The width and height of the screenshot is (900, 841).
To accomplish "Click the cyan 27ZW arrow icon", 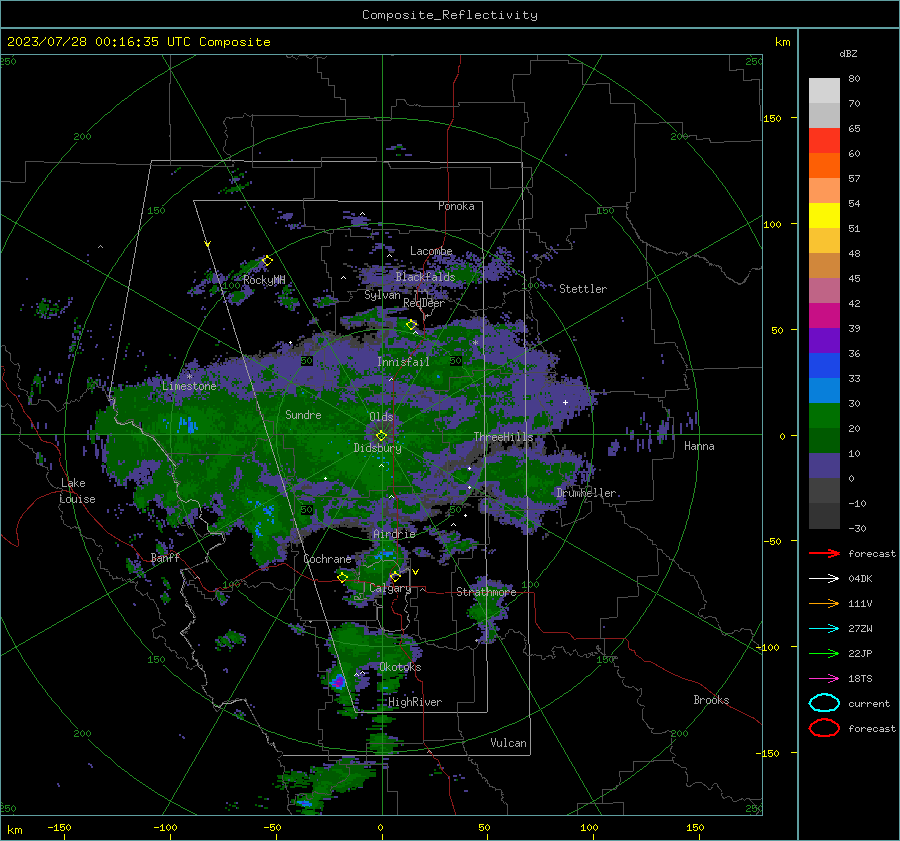I will point(824,629).
